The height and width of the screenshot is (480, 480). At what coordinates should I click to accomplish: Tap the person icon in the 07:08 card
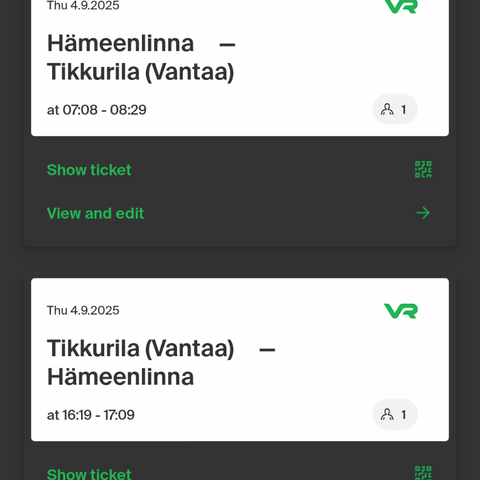pos(387,109)
